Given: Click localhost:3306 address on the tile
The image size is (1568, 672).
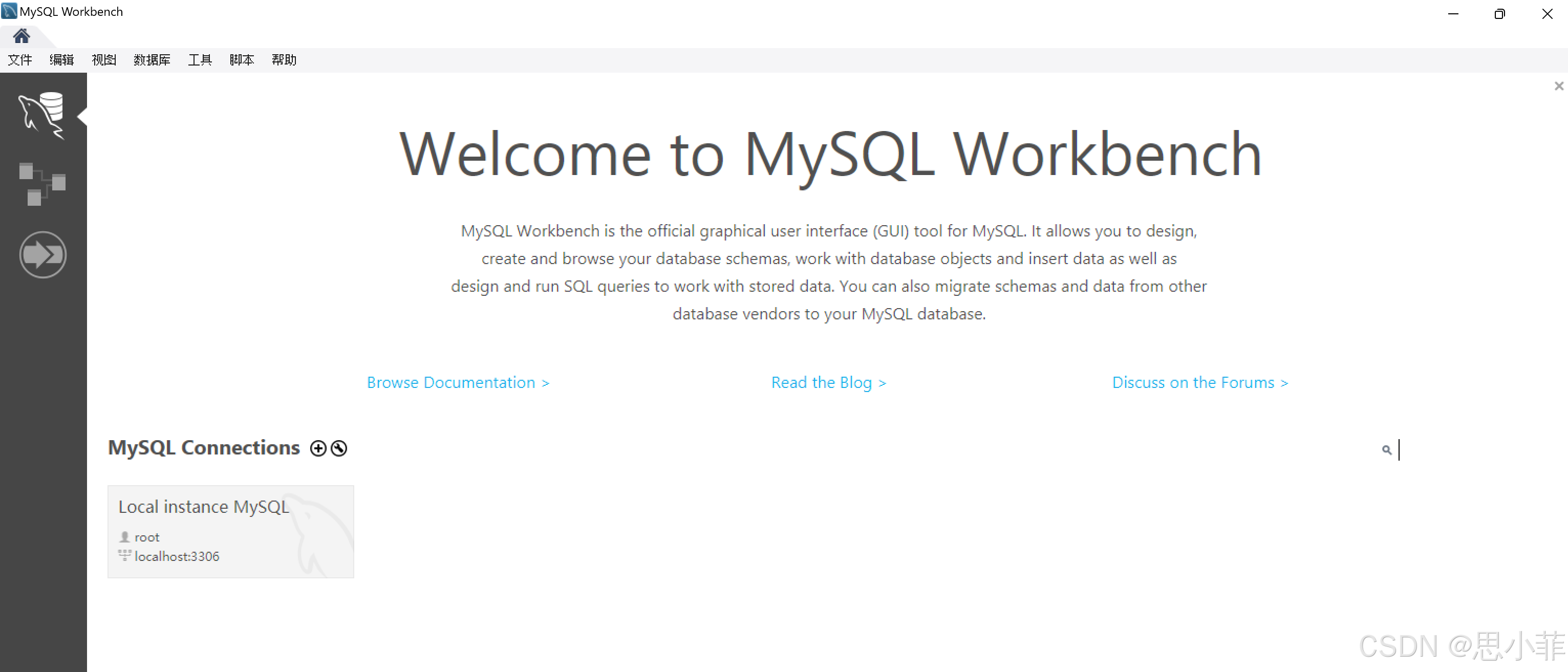Looking at the screenshot, I should point(177,556).
